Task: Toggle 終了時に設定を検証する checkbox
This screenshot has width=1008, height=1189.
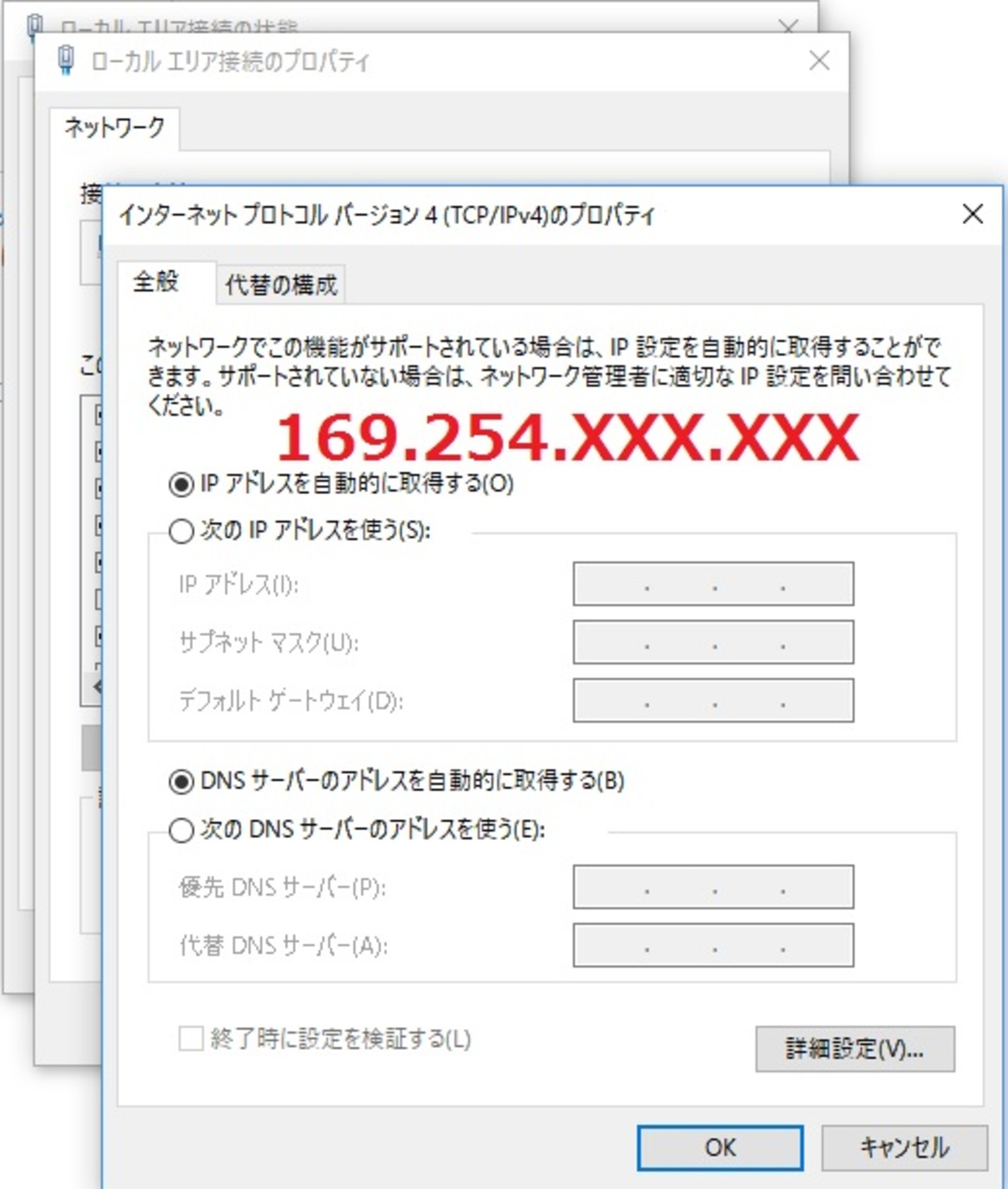Action: tap(191, 1039)
